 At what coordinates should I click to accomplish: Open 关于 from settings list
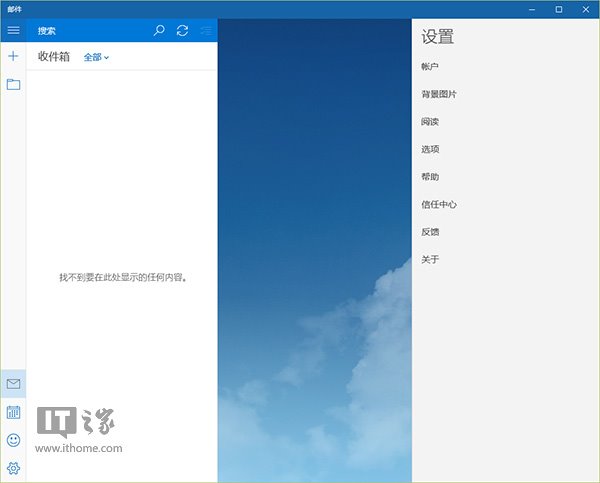click(x=430, y=259)
